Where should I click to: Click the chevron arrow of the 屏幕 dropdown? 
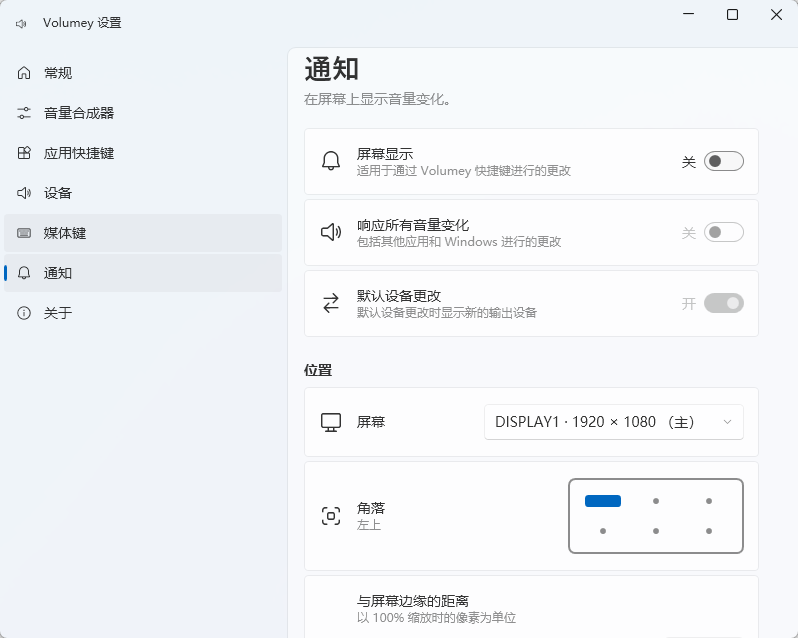(727, 422)
